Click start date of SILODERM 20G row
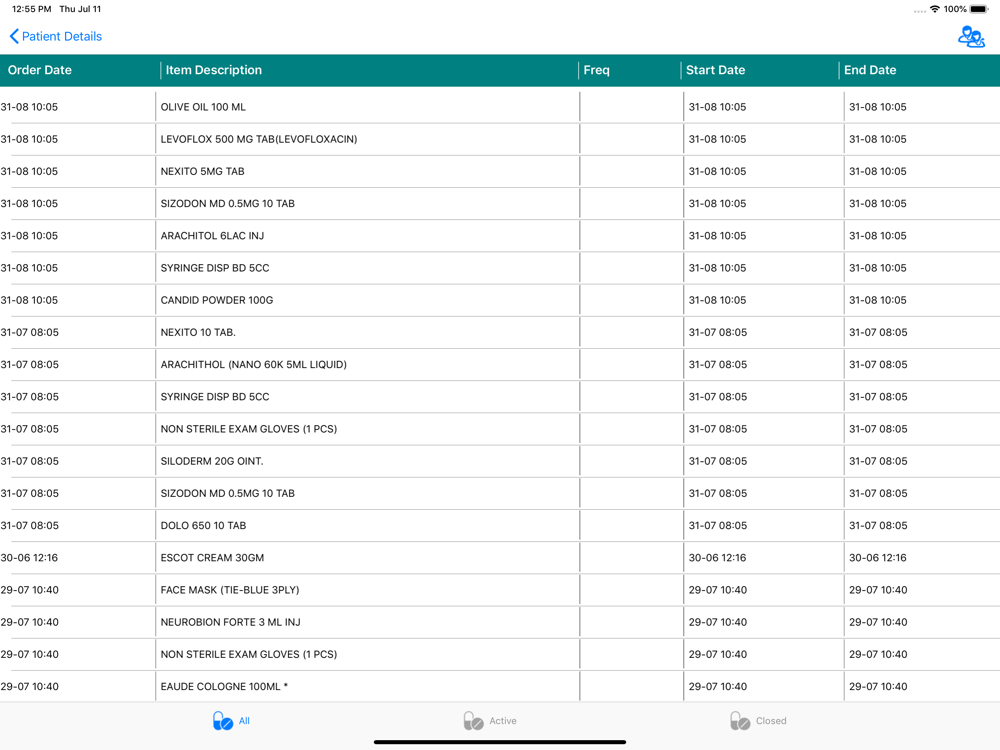 [717, 461]
